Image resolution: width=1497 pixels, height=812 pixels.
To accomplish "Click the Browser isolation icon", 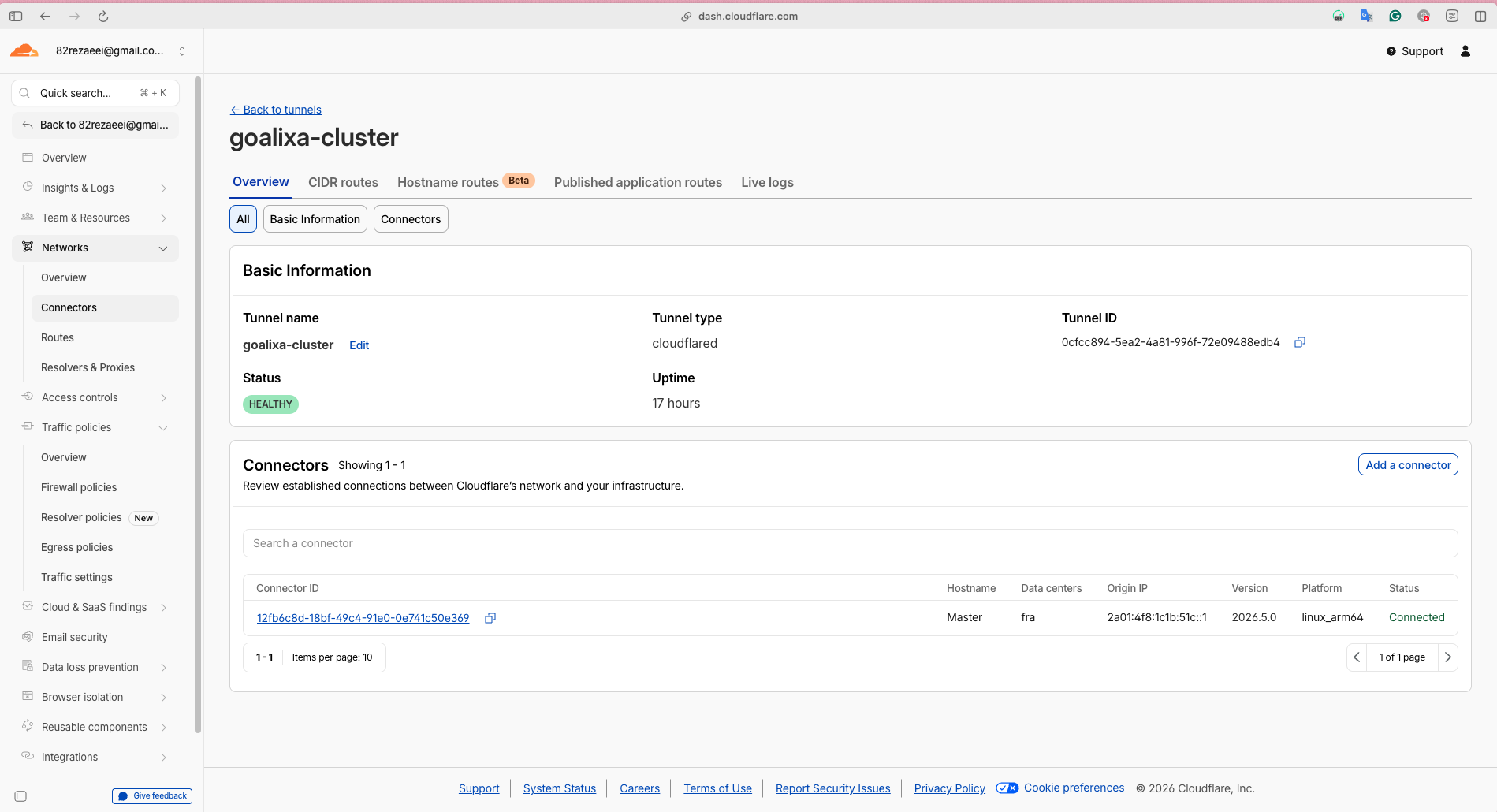I will pyautogui.click(x=28, y=697).
